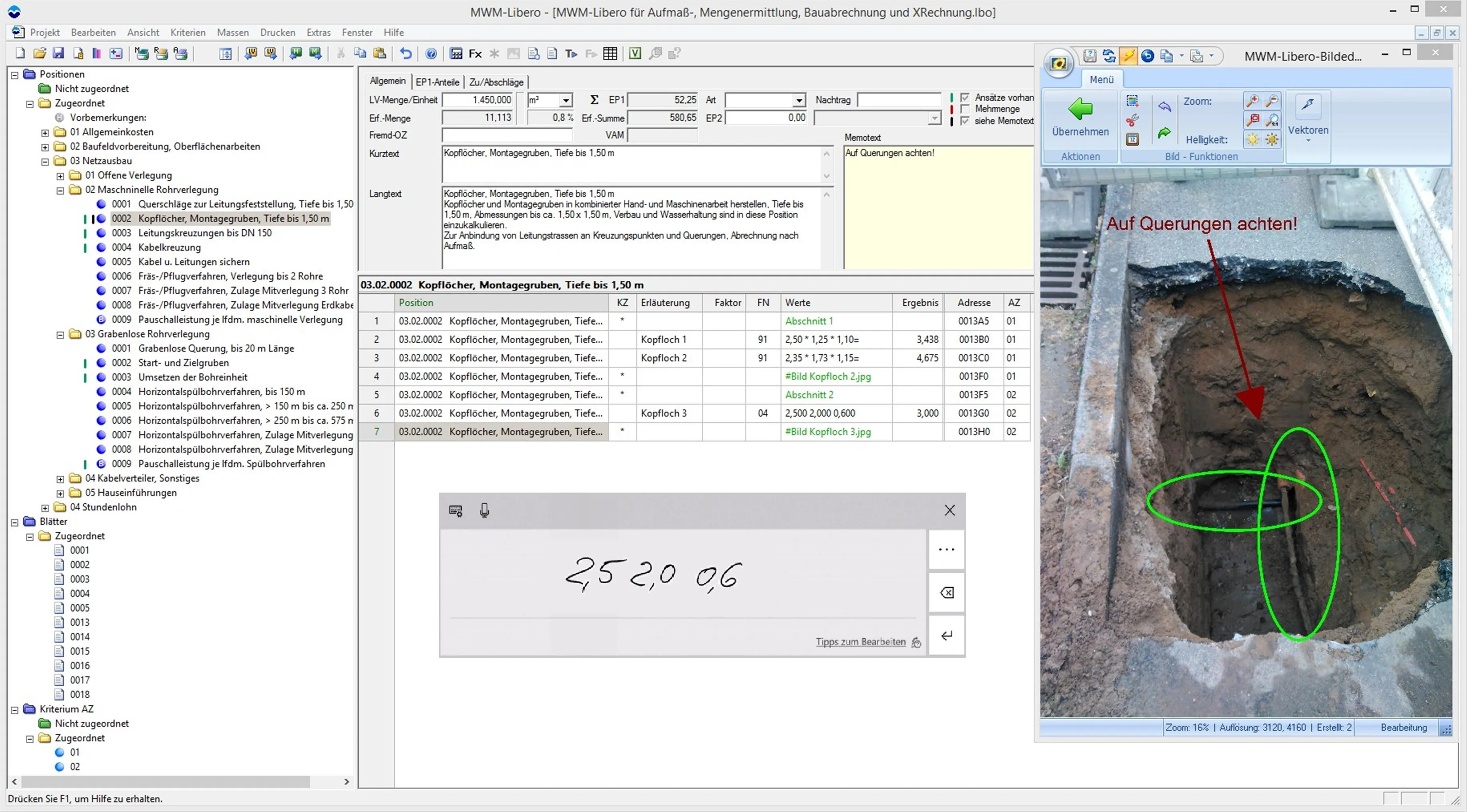Select the Kopfloch 3 table cell
This screenshot has height=812, width=1467.
click(669, 413)
